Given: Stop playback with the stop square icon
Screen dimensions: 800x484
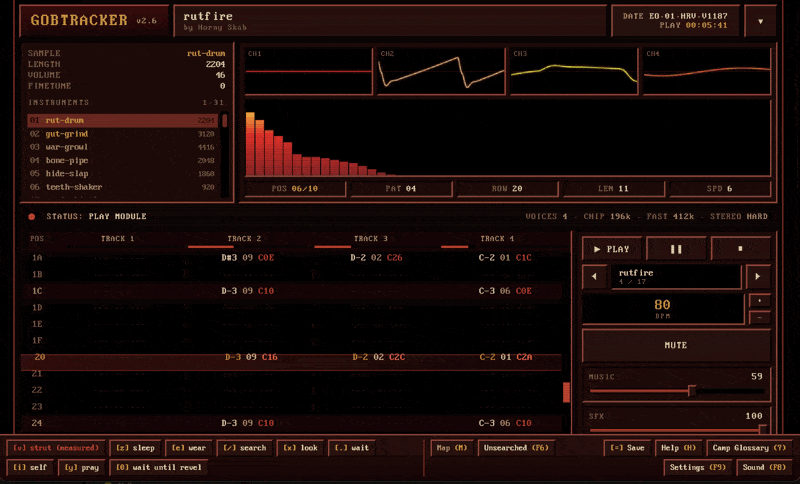Looking at the screenshot, I should (x=740, y=249).
